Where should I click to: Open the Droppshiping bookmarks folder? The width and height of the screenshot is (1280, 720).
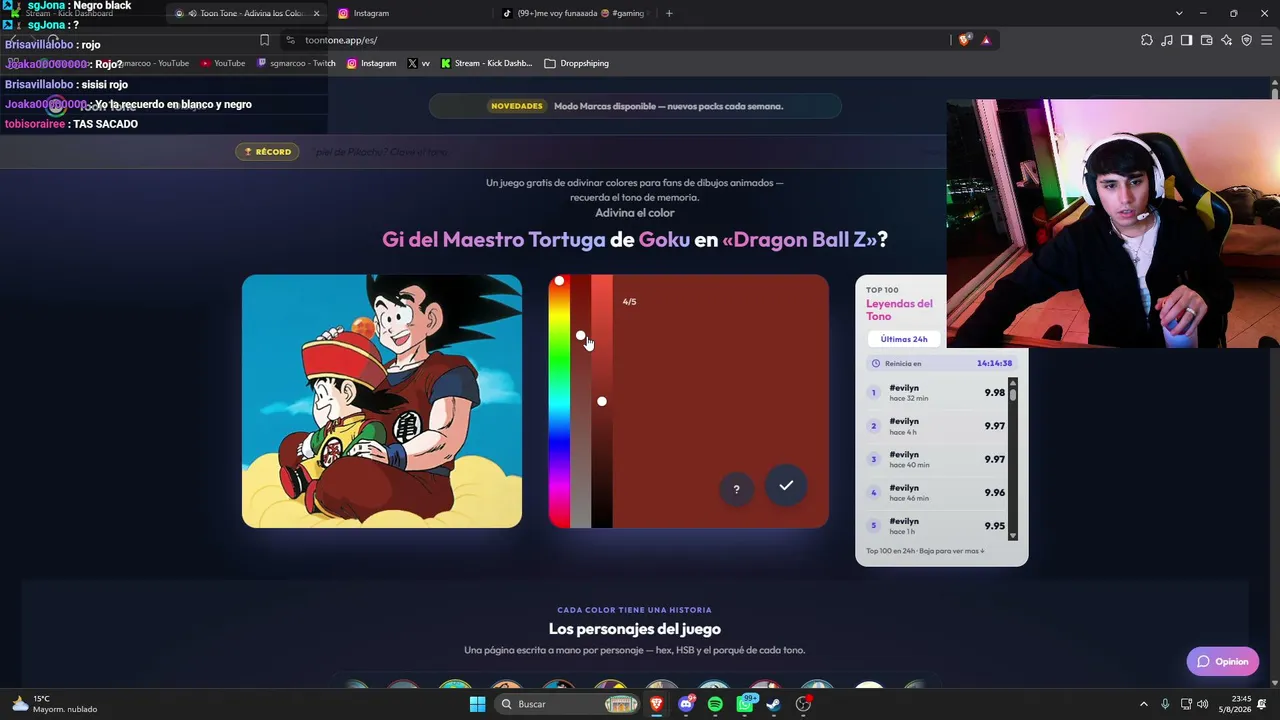tap(577, 63)
